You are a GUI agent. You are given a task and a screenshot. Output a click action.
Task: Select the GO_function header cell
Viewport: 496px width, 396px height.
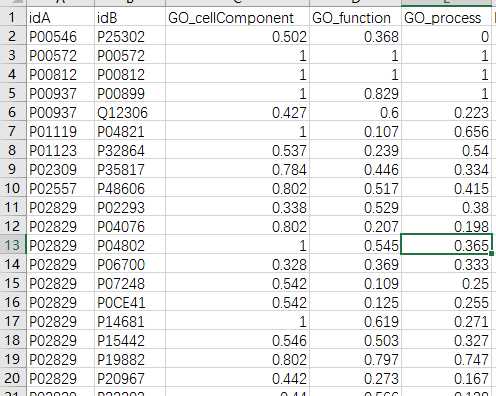355,17
